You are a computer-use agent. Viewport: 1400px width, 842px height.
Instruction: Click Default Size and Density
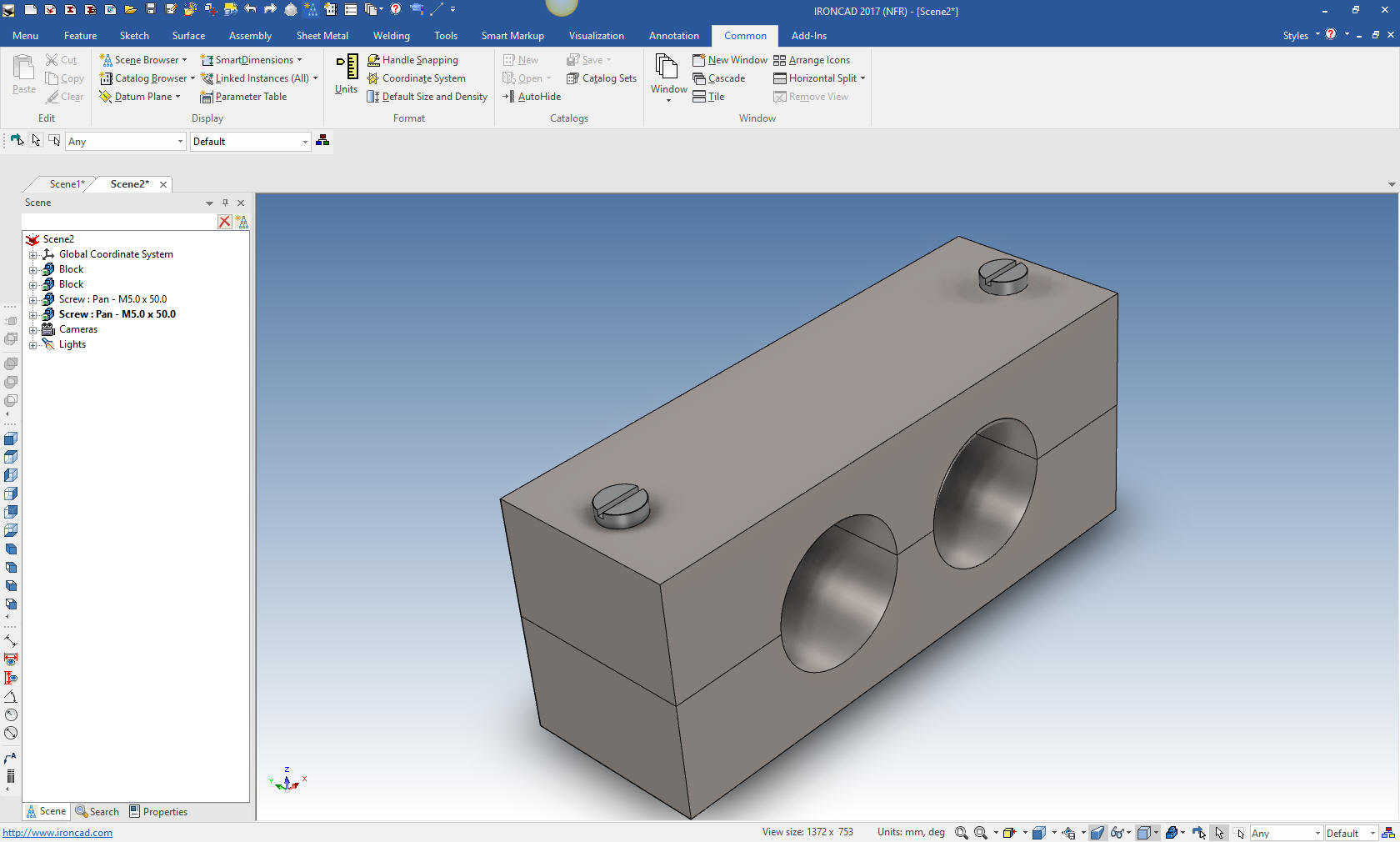(427, 97)
